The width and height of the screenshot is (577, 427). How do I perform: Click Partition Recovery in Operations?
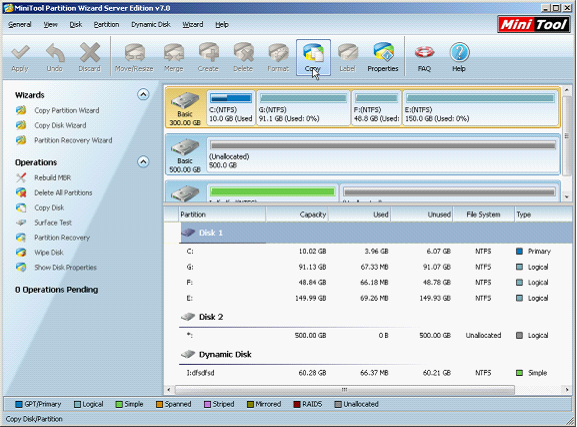point(62,237)
